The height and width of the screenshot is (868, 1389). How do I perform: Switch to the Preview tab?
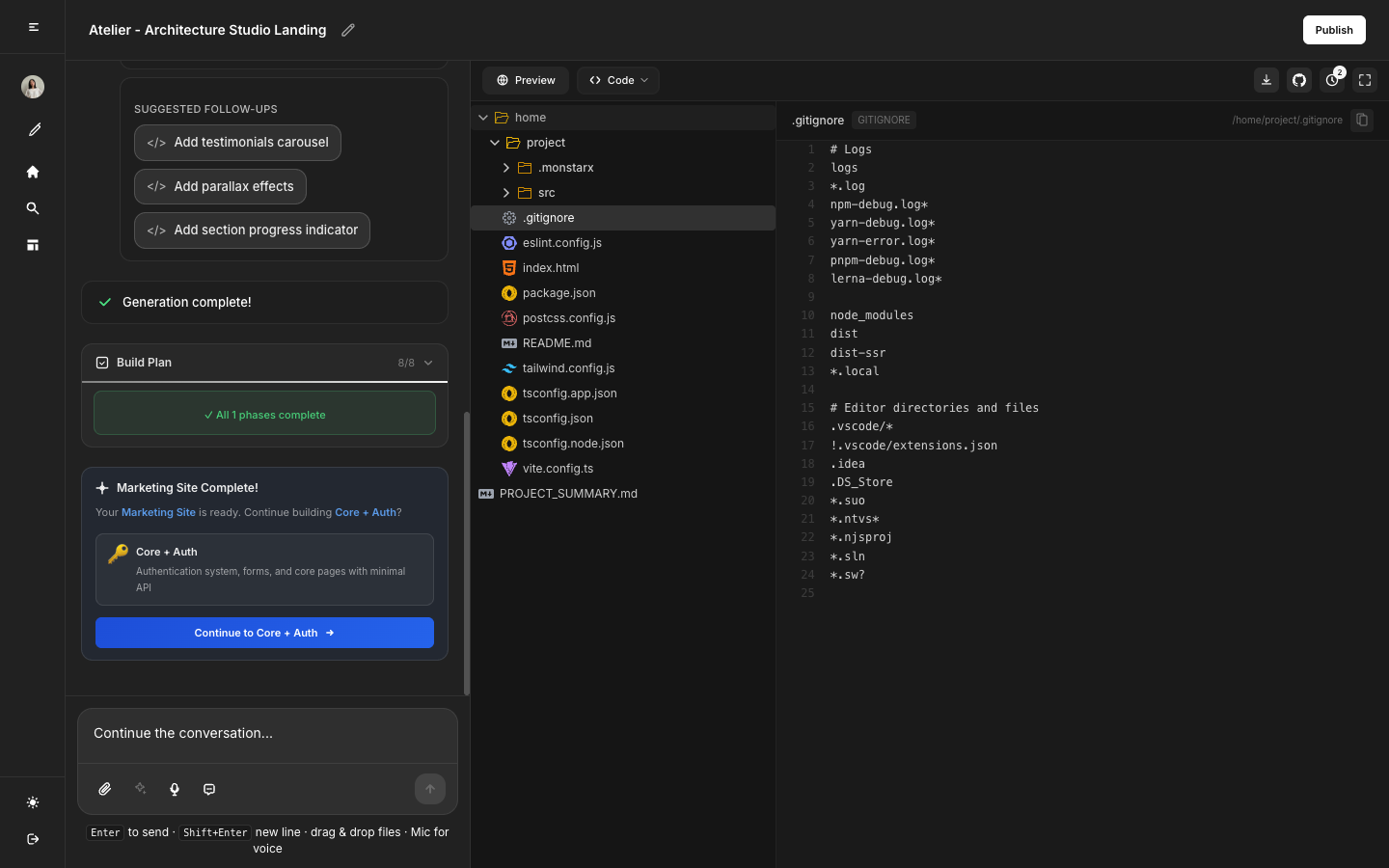[525, 80]
